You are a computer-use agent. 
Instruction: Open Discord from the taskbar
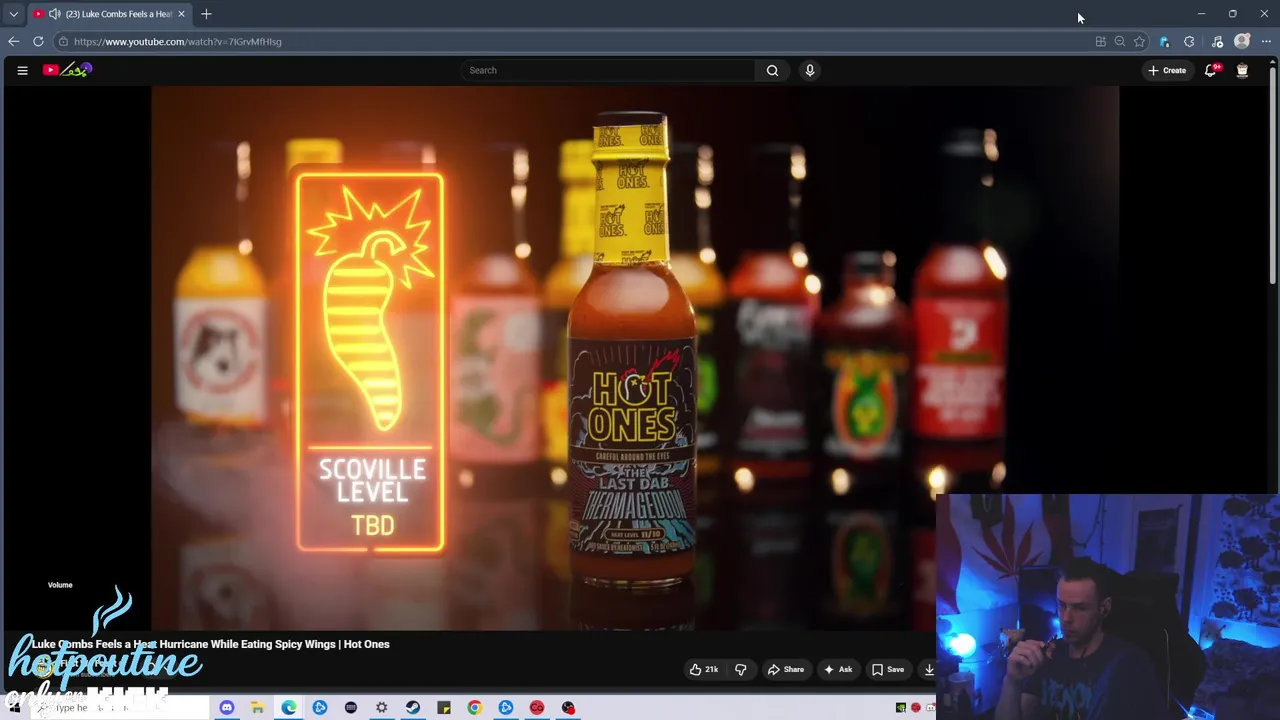[227, 708]
